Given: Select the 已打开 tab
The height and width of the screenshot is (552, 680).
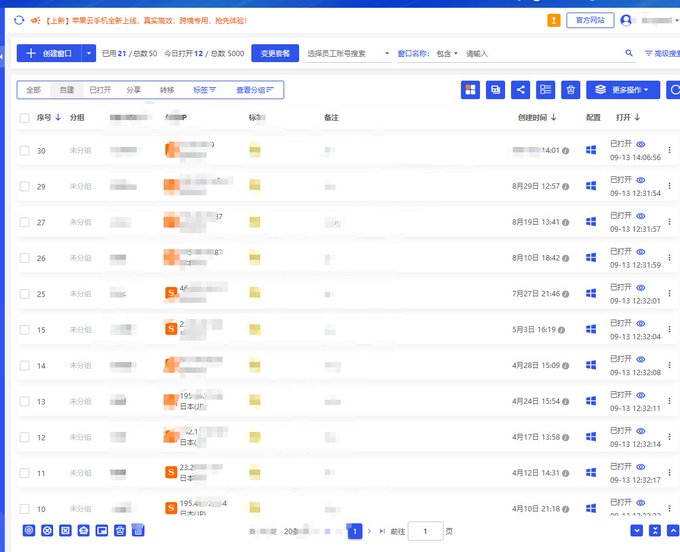Looking at the screenshot, I should [100, 90].
